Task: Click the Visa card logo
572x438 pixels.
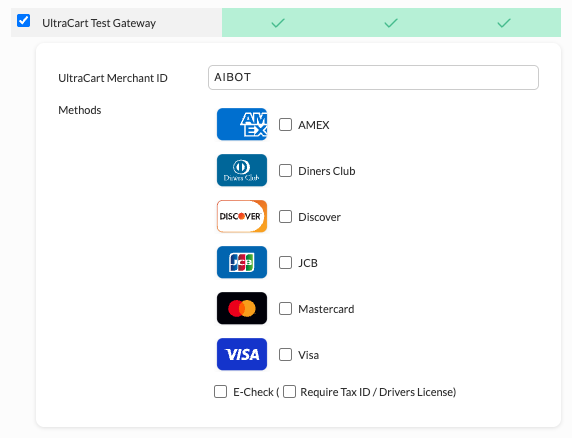Action: click(x=242, y=354)
